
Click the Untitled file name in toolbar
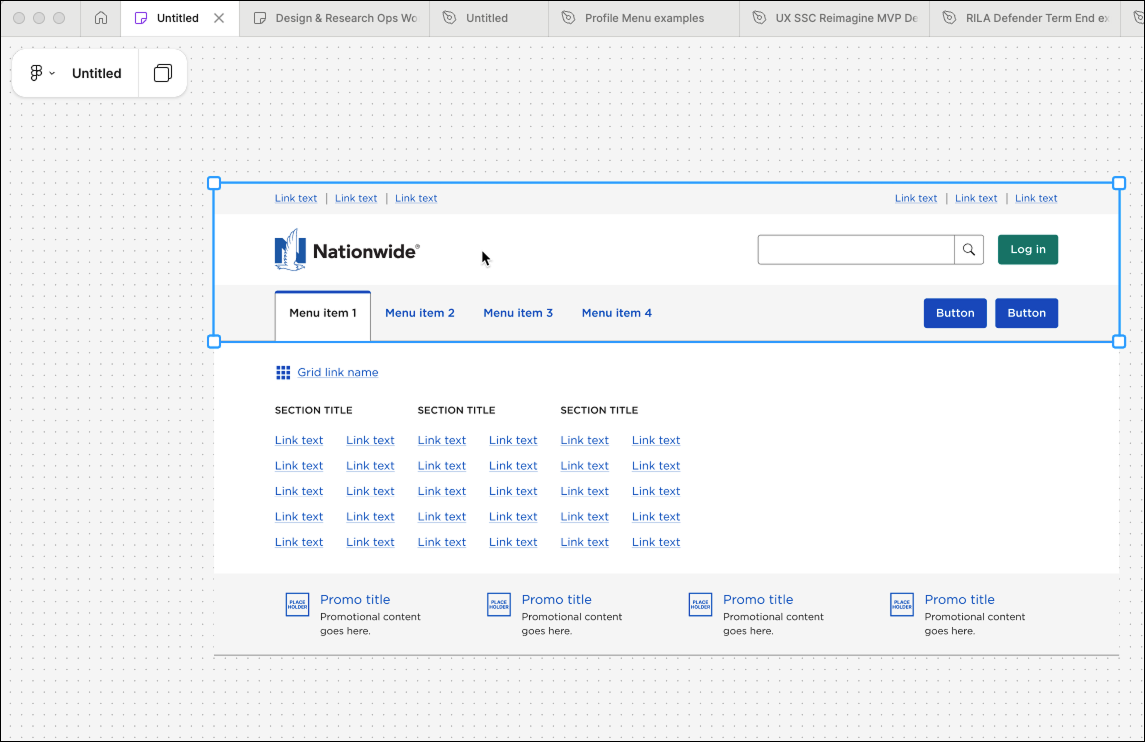[96, 73]
